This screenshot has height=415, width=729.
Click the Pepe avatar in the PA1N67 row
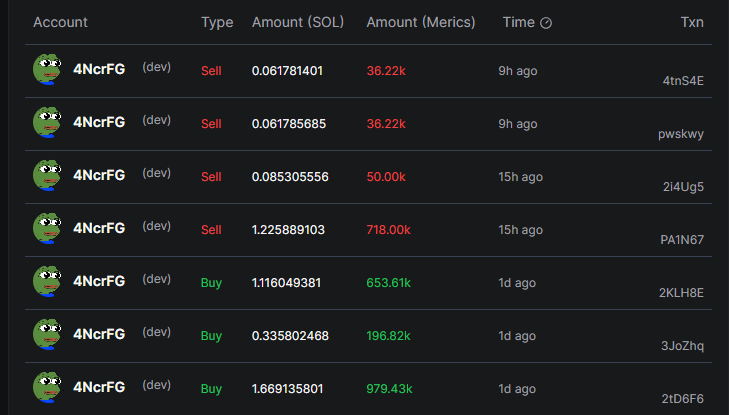click(47, 228)
